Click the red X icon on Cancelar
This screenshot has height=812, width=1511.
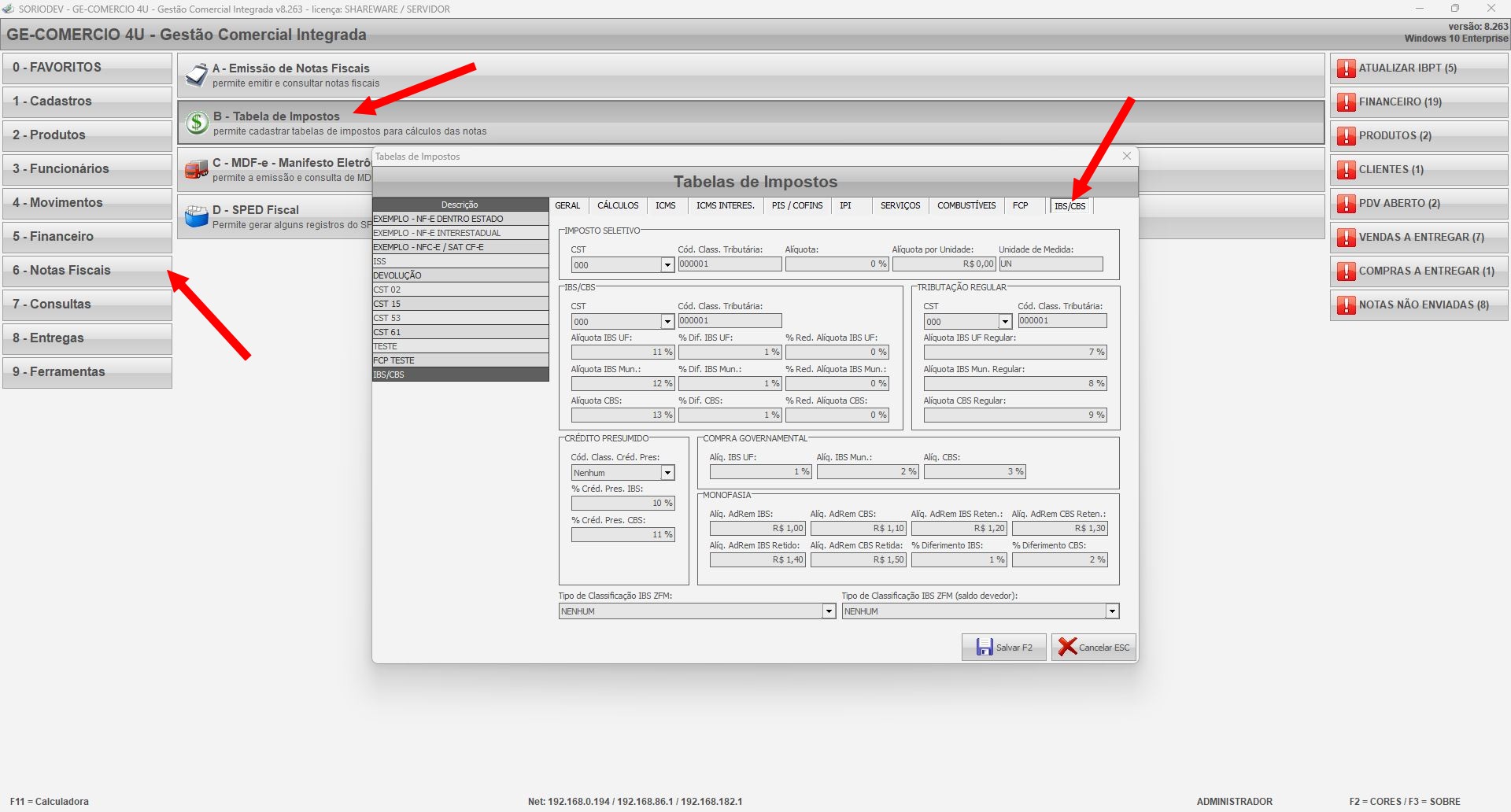click(x=1067, y=647)
